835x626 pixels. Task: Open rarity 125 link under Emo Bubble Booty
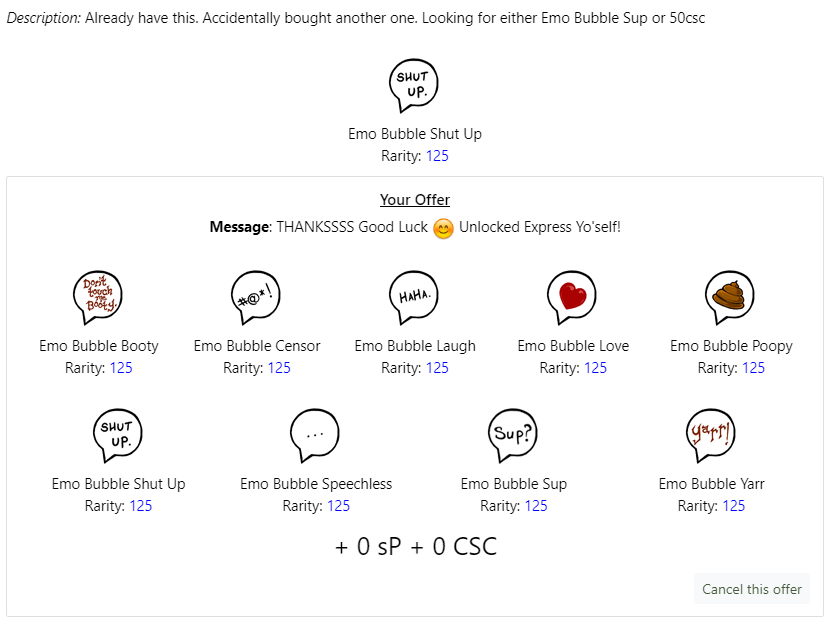pyautogui.click(x=121, y=368)
